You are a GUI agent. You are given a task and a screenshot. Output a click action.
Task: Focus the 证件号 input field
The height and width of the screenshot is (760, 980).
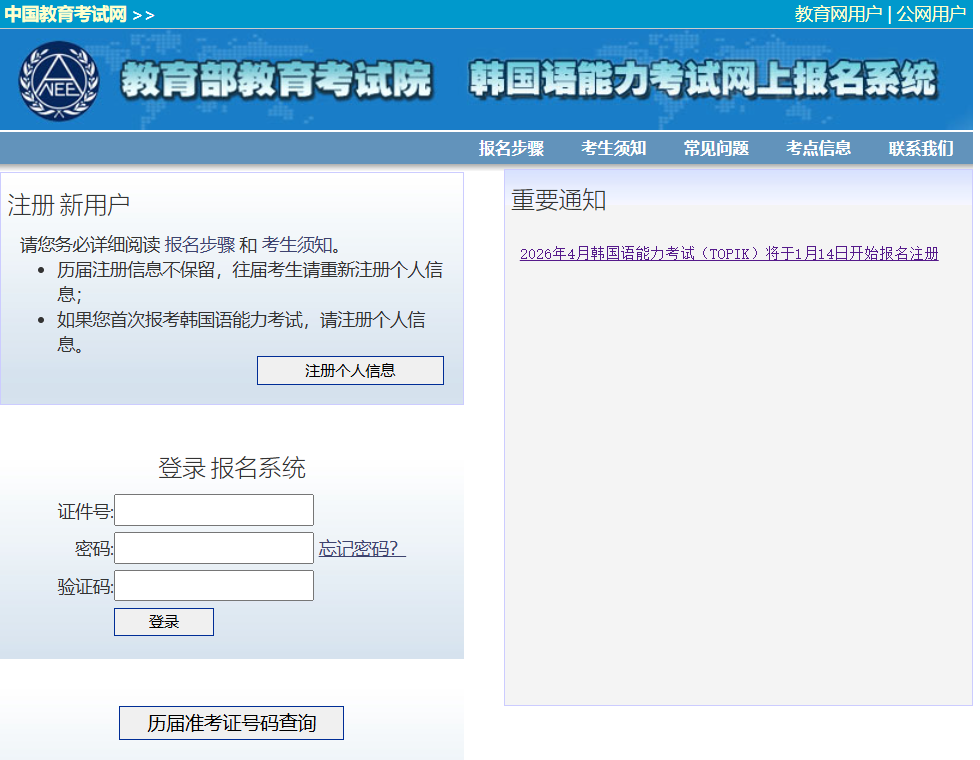tap(214, 510)
